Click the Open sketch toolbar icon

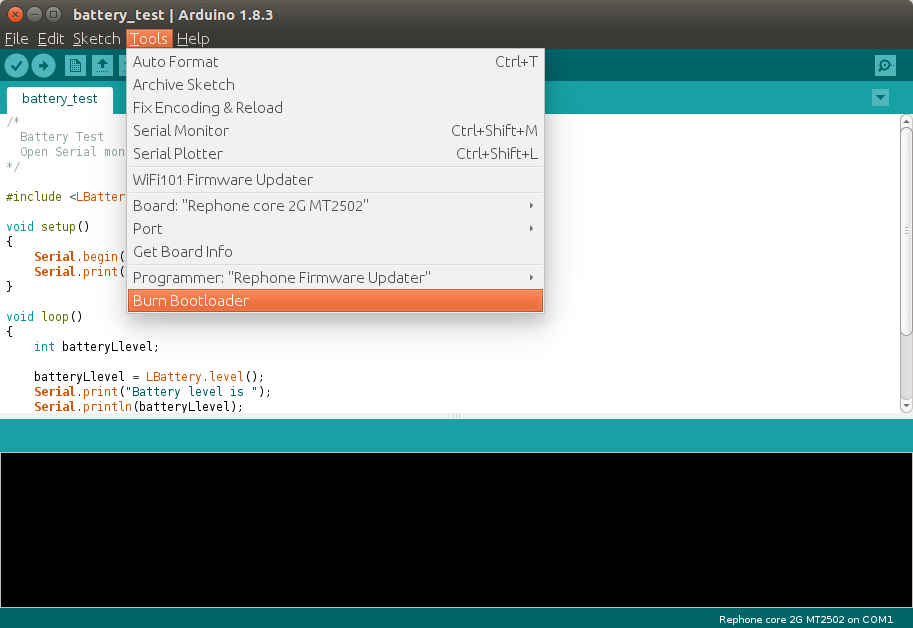point(102,66)
